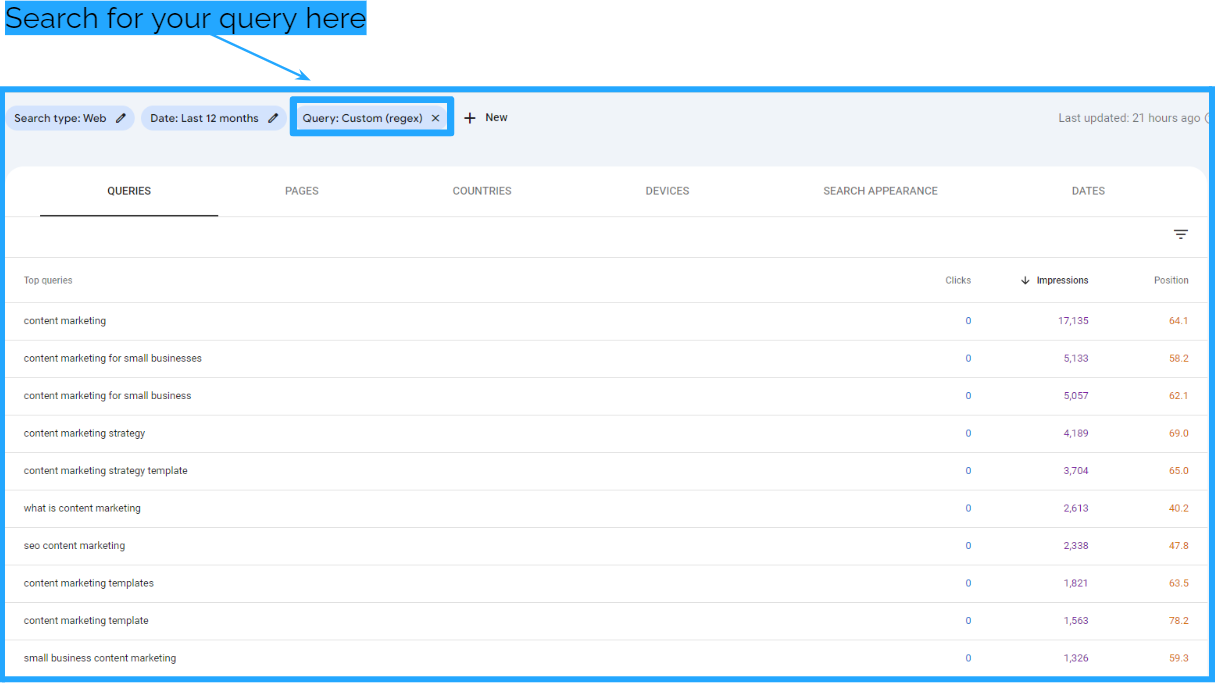The image size is (1215, 684).
Task: Open the Date: Last 12 months chip
Action: pos(204,118)
